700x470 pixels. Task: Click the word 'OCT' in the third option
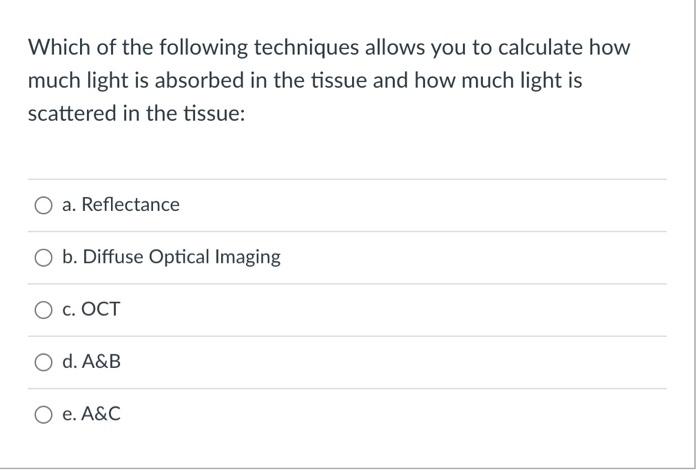tap(100, 310)
